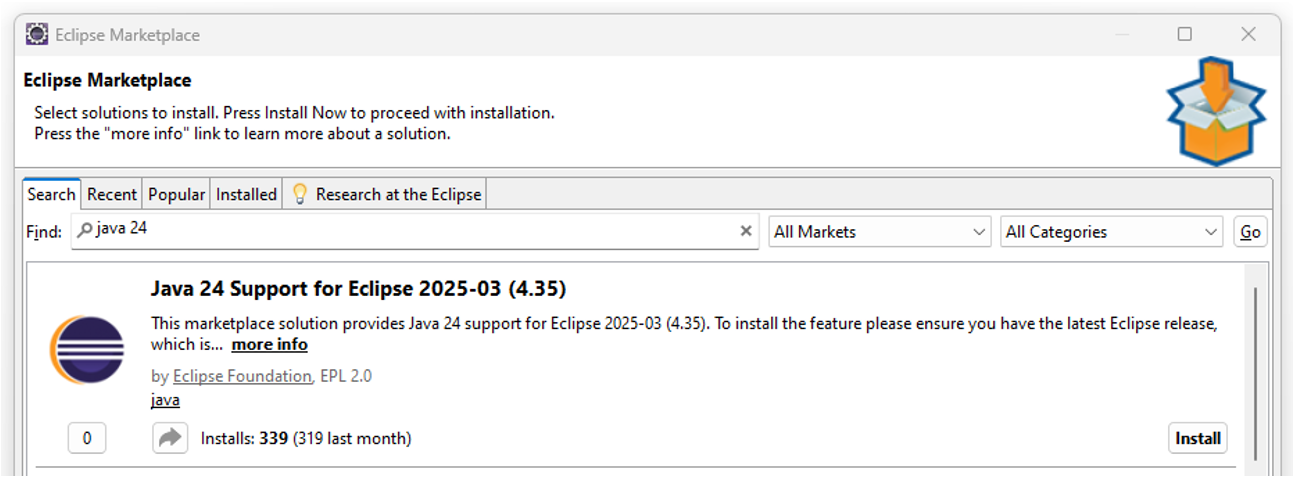Click the Go button

pos(1250,232)
